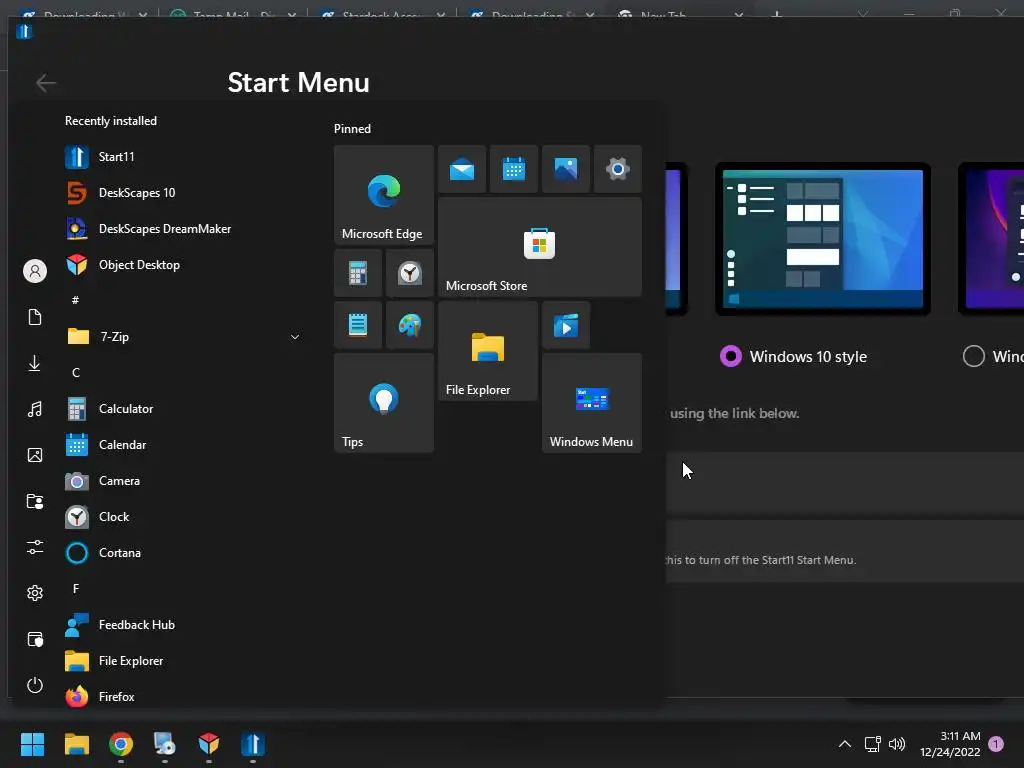Open Google Chrome from the taskbar
The height and width of the screenshot is (768, 1024).
[121, 744]
